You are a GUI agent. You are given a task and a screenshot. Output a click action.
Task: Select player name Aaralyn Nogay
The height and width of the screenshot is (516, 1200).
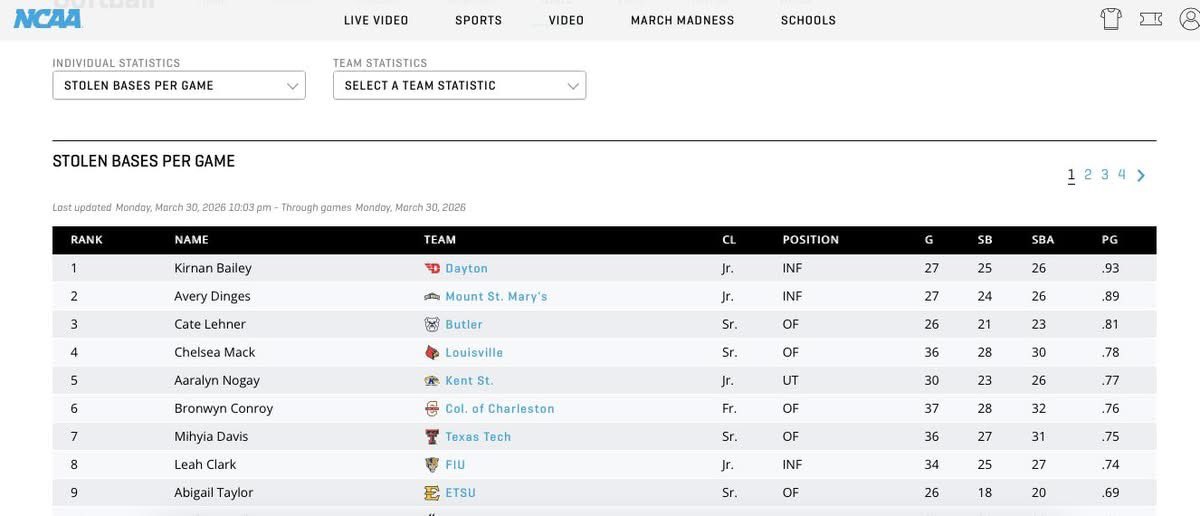217,380
